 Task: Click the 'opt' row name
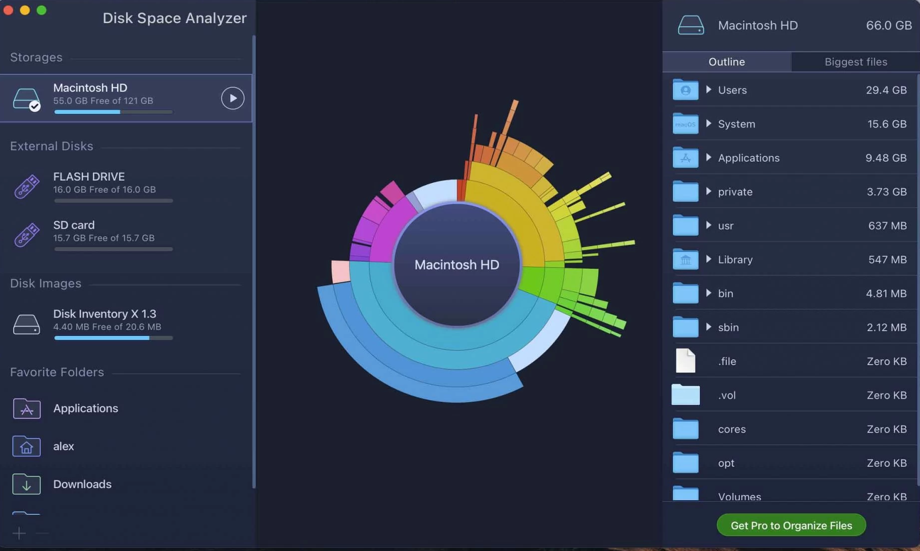point(726,463)
